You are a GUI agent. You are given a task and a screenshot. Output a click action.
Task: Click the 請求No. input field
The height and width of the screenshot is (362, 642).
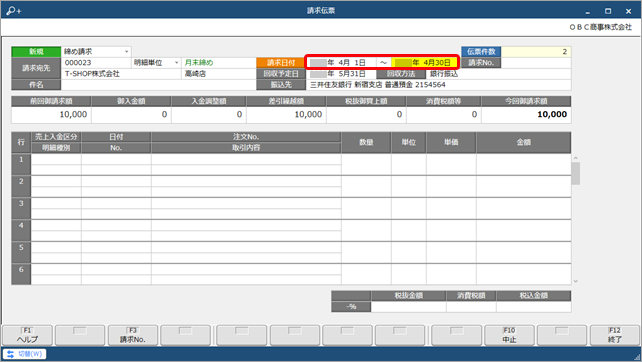tap(536, 63)
